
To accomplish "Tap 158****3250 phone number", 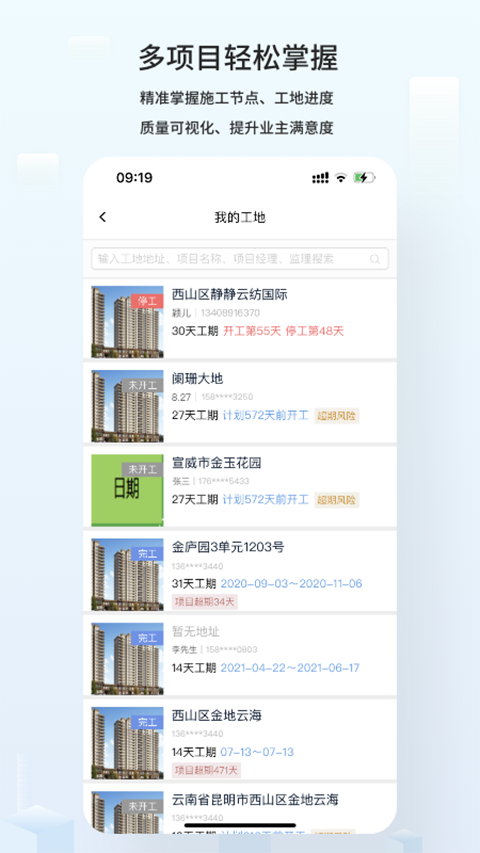I will [227, 397].
